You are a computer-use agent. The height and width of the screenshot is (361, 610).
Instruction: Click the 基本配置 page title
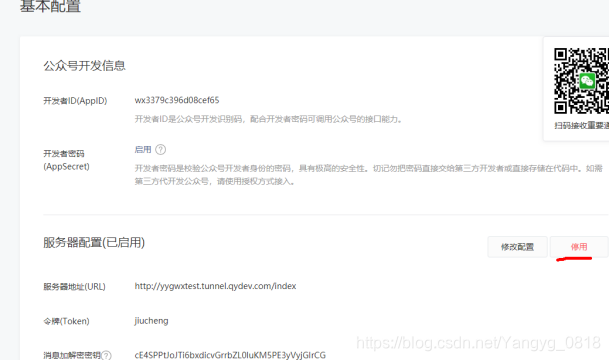[x=50, y=6]
